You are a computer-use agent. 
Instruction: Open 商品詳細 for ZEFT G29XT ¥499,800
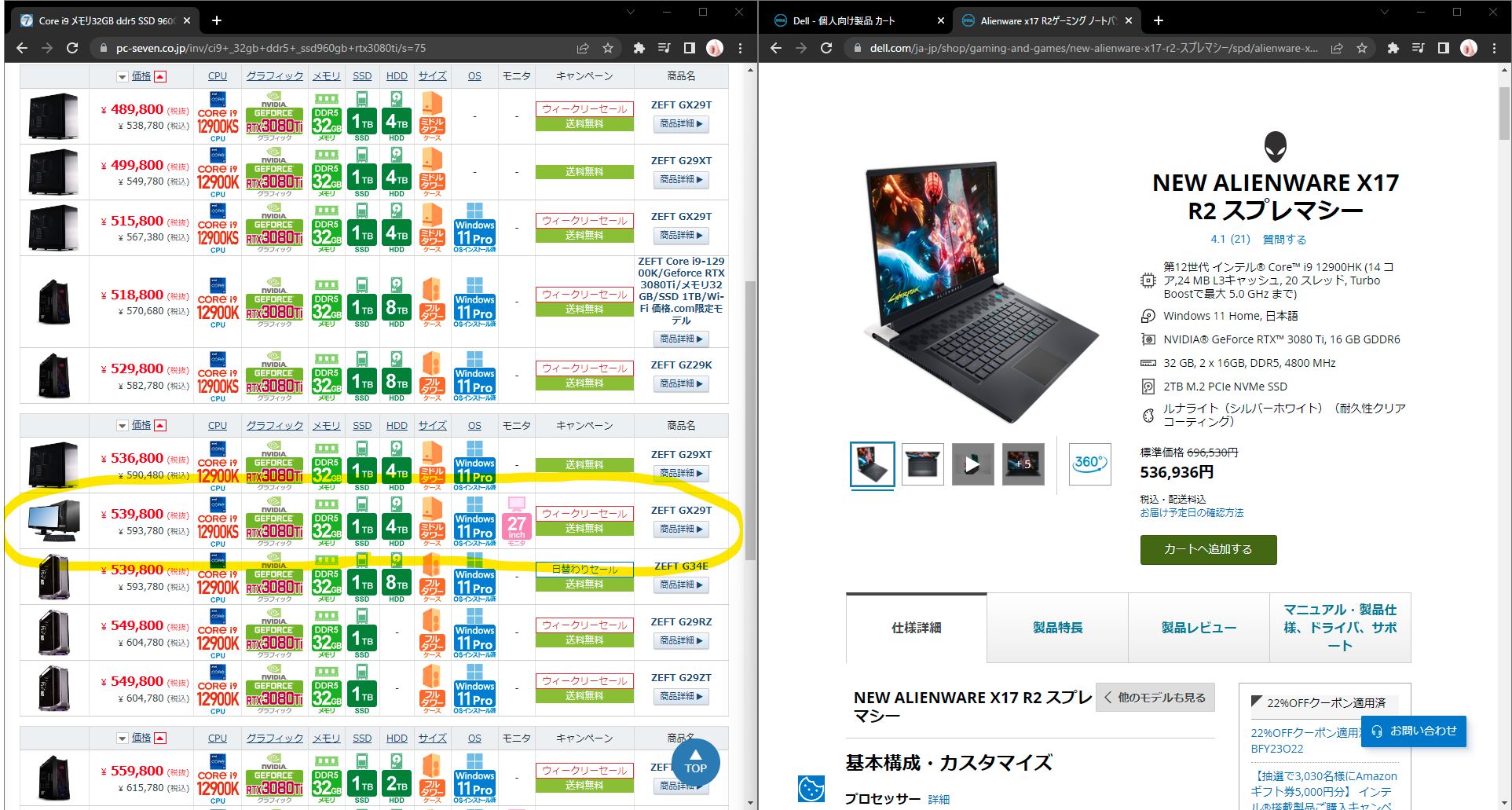pos(681,180)
